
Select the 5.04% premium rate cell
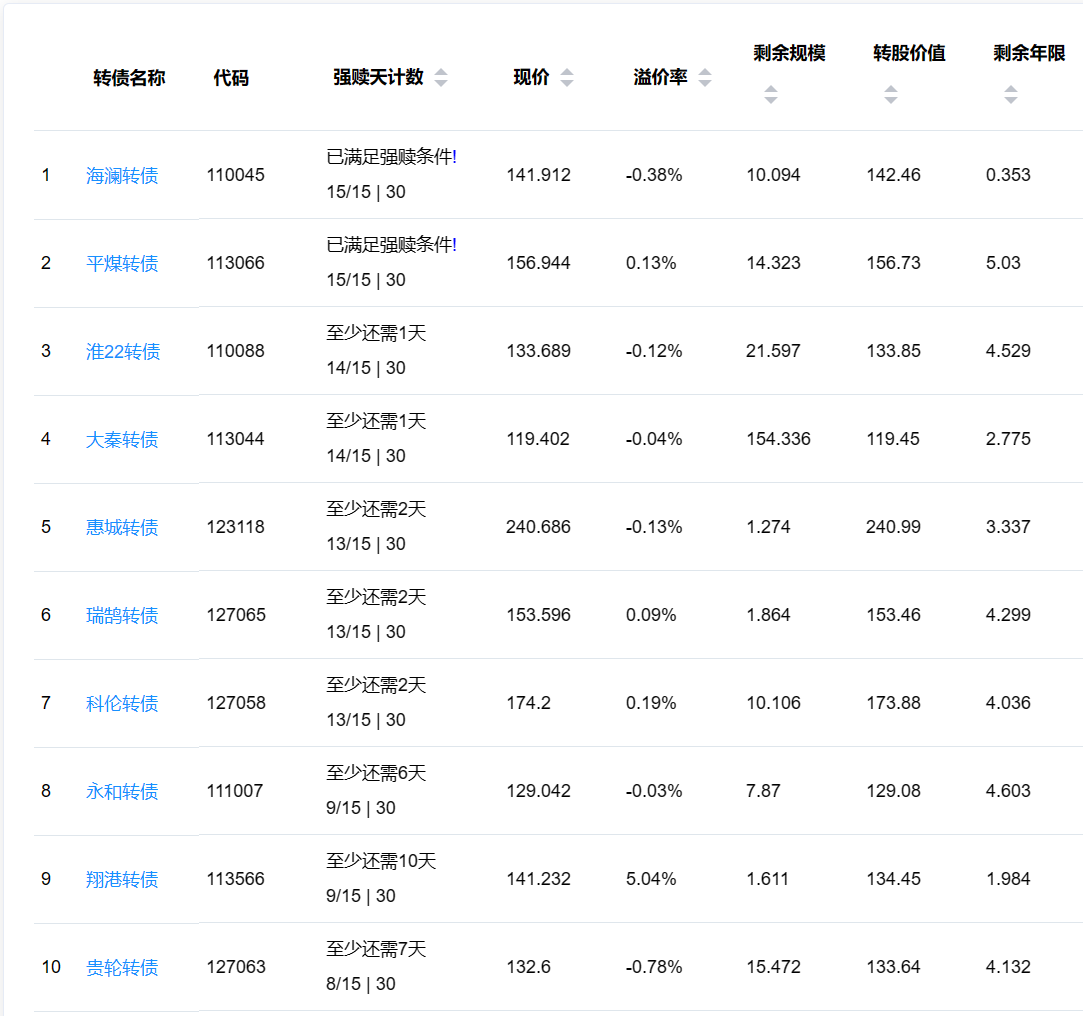click(x=651, y=879)
